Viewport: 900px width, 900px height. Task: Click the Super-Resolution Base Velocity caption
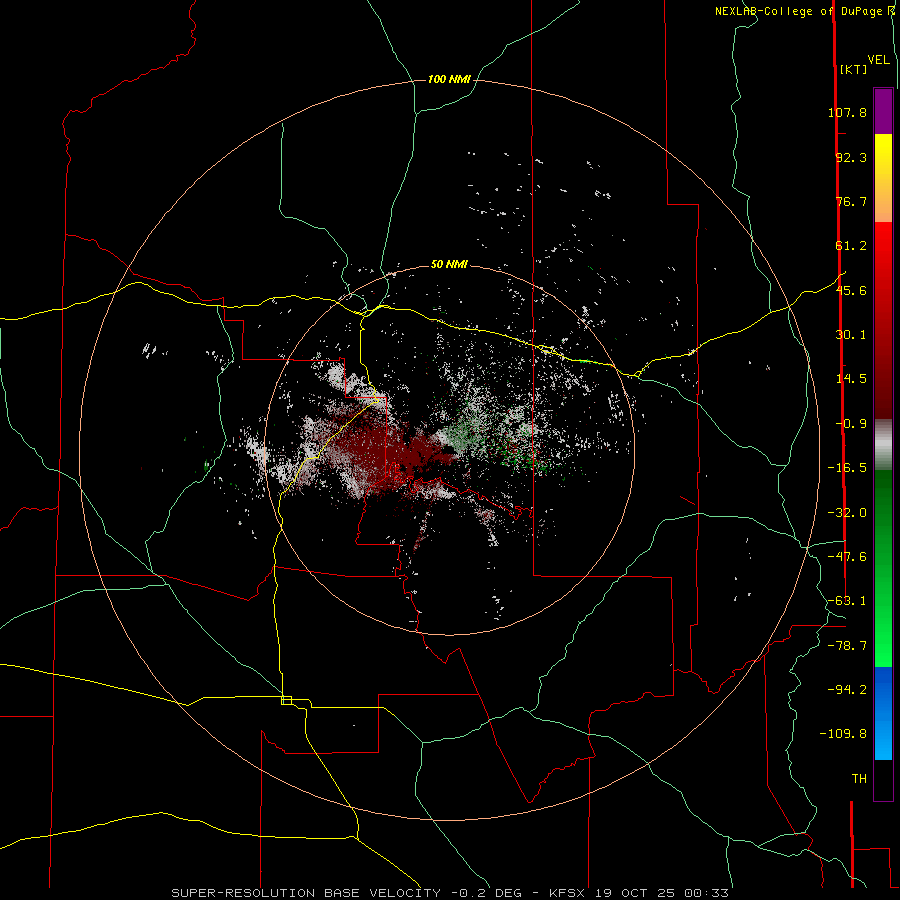(450, 893)
